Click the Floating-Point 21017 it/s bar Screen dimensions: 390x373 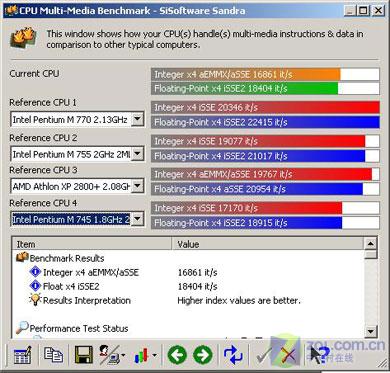(258, 156)
